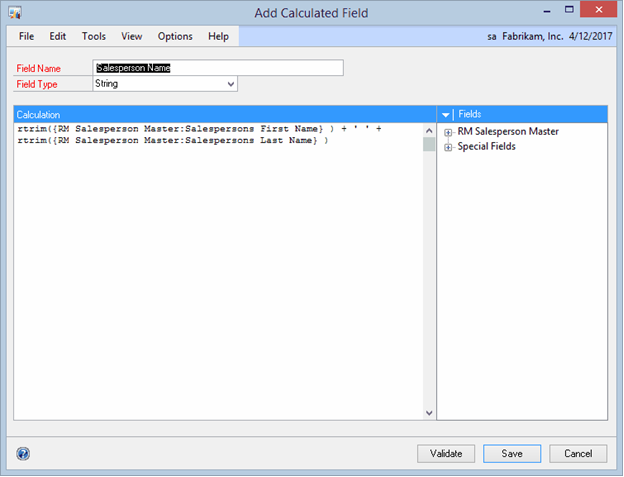Click the Field Name label

point(39,68)
